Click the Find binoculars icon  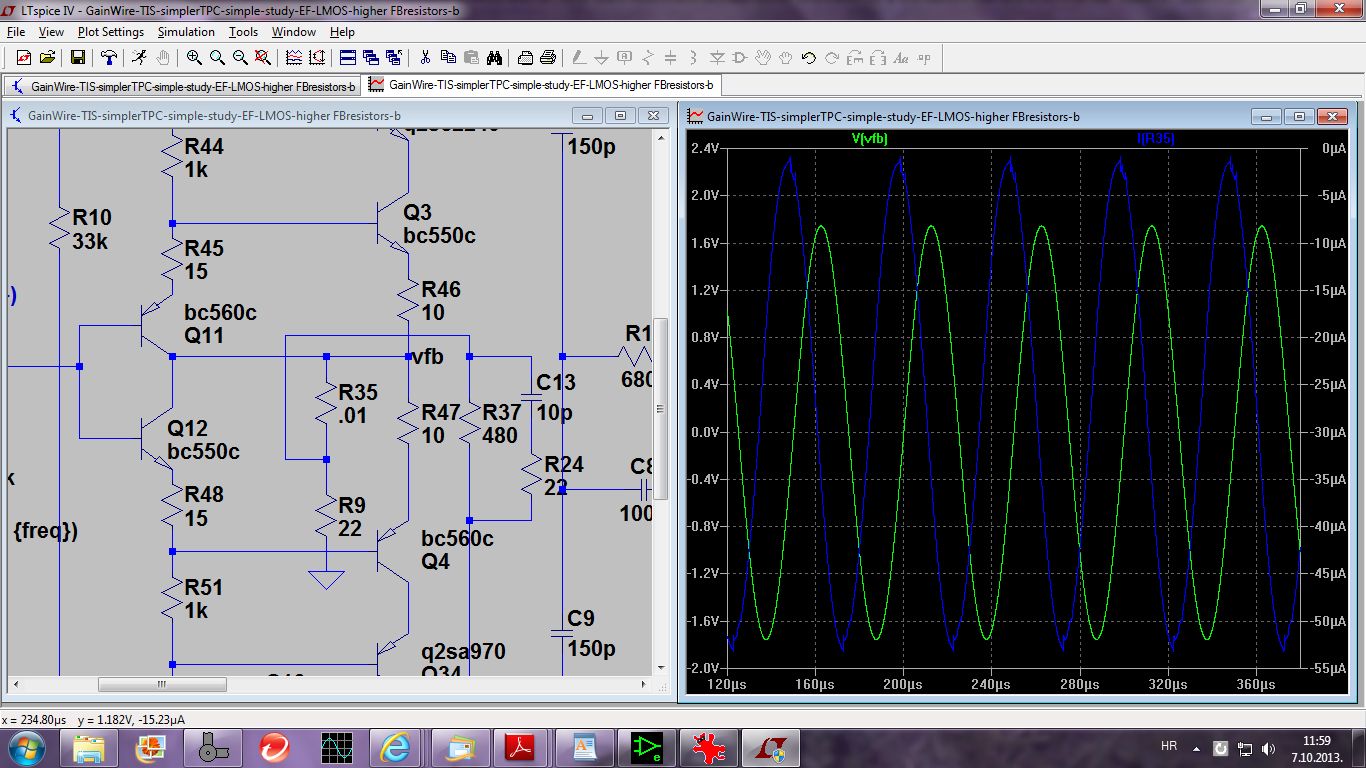pos(494,58)
